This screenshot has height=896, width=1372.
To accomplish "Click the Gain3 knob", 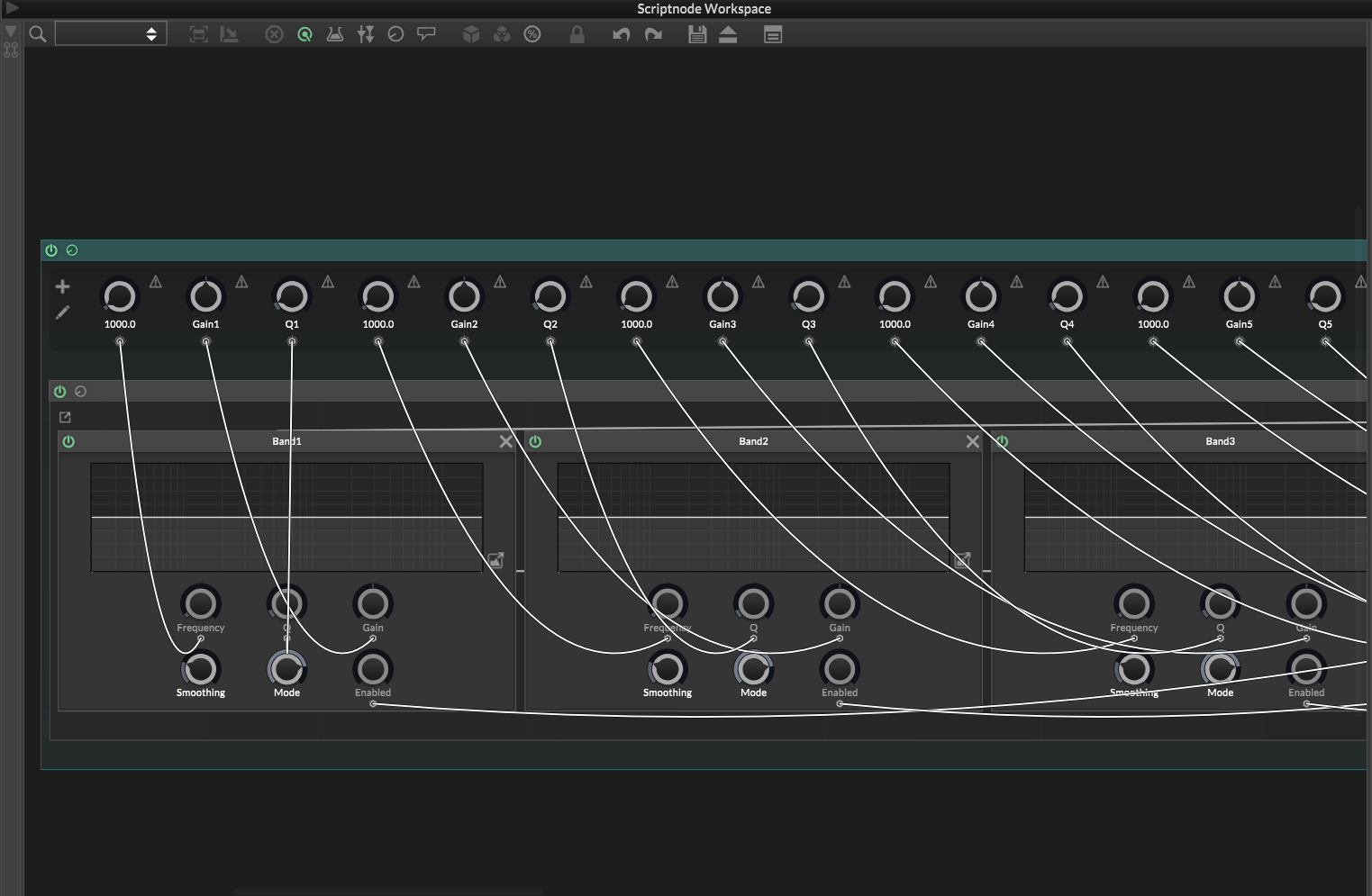I will click(722, 296).
